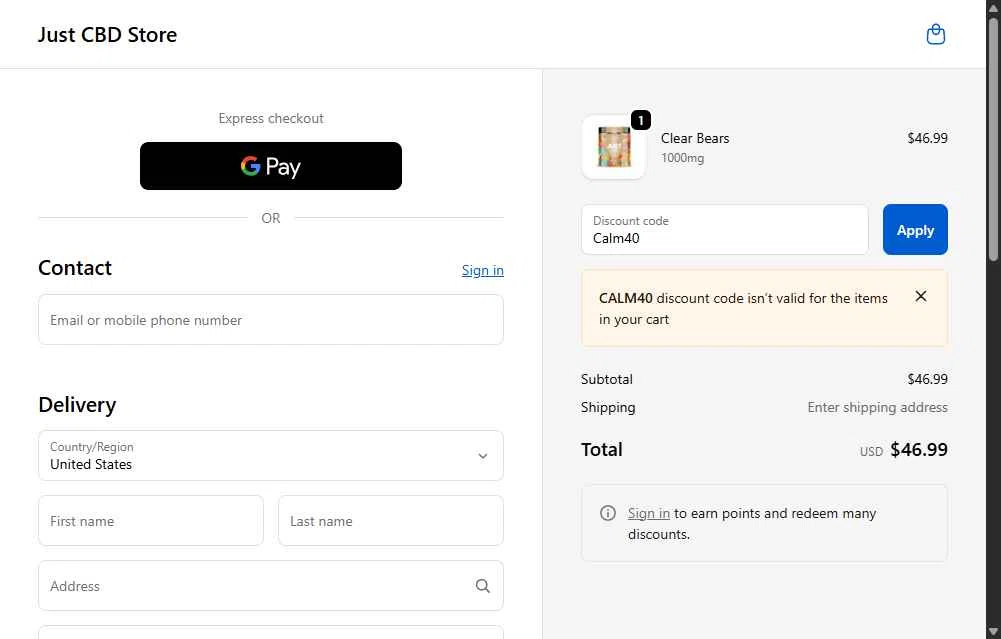The image size is (1001, 639).
Task: Click the First name field
Action: [151, 521]
